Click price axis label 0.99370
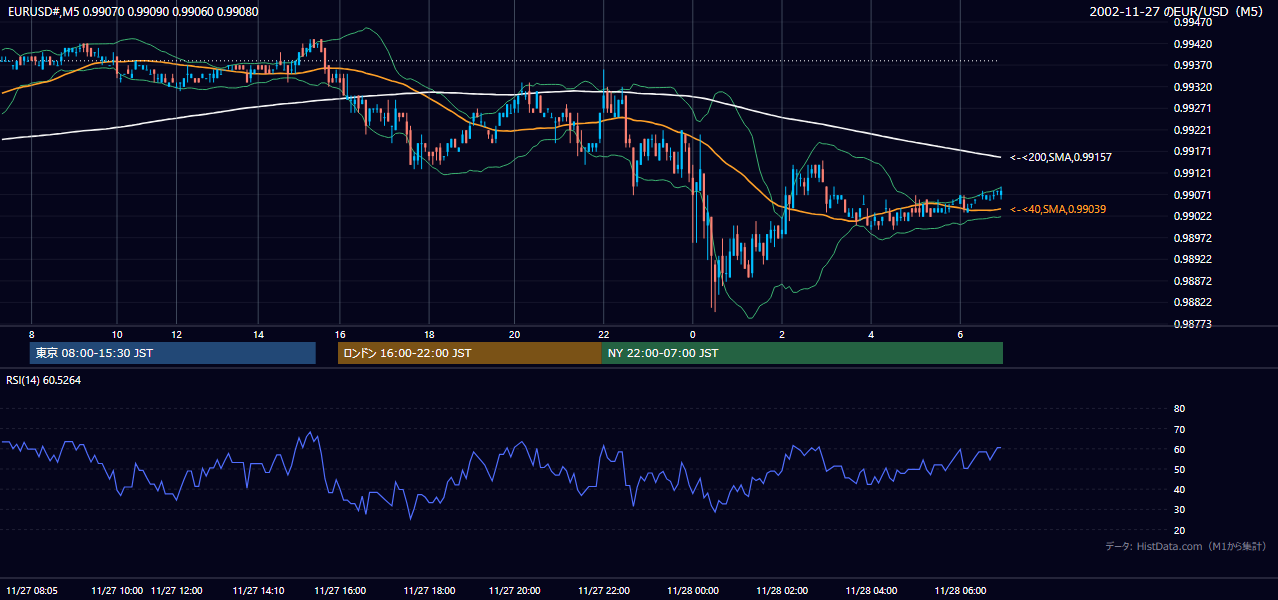Viewport: 1278px width, 600px height. pyautogui.click(x=1193, y=65)
